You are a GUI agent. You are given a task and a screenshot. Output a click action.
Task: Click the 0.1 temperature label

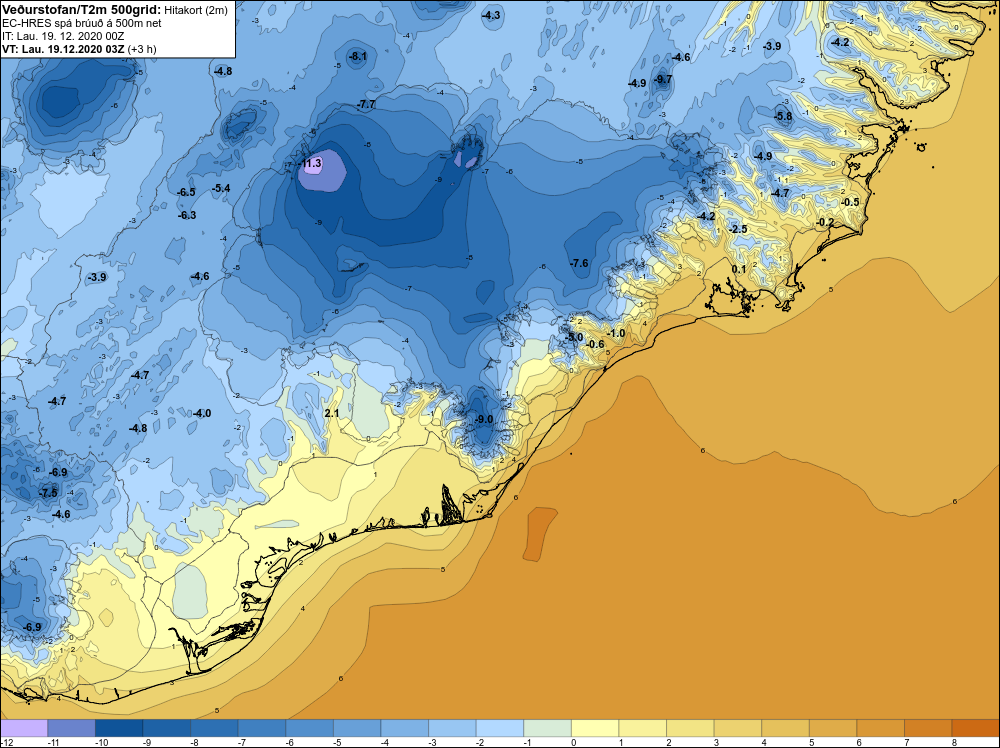tap(739, 270)
